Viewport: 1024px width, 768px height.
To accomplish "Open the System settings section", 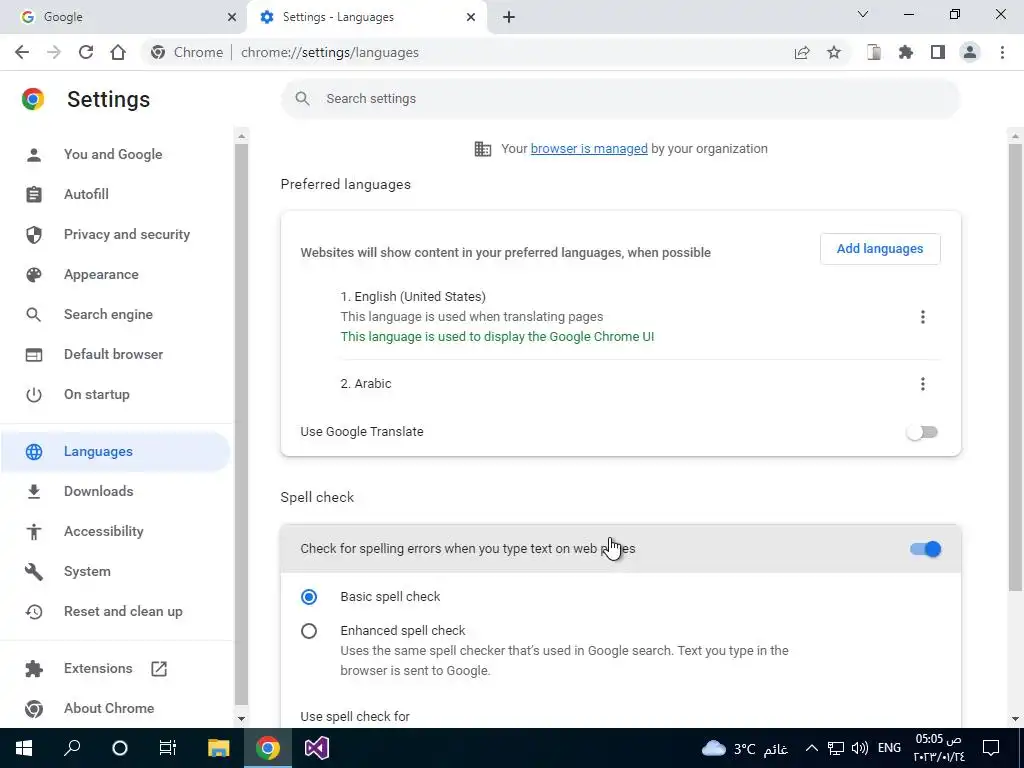I will [x=87, y=571].
